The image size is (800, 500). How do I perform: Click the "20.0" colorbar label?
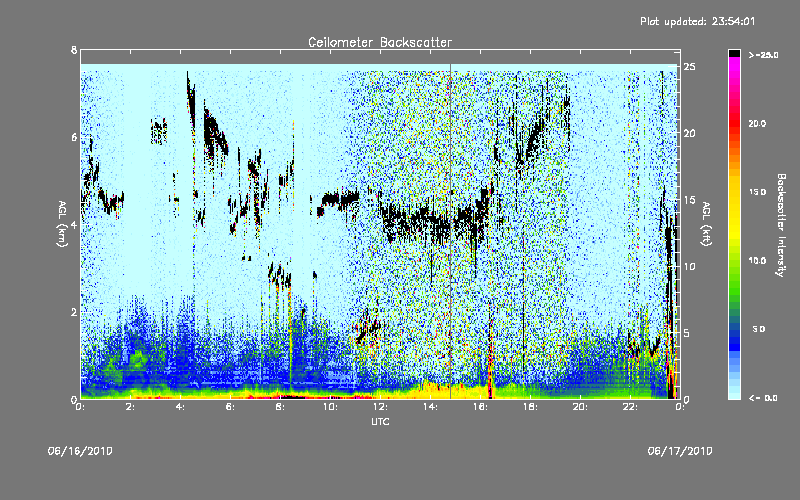point(757,123)
